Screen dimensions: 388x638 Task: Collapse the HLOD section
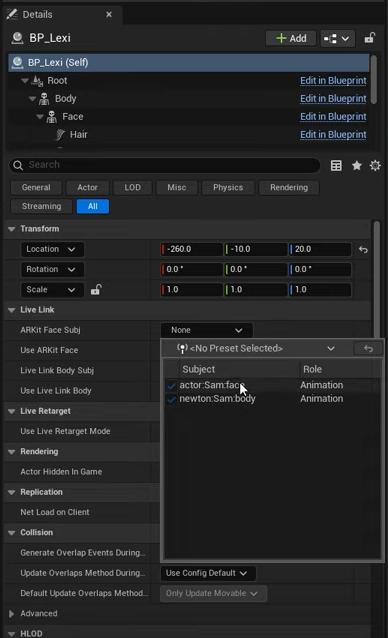[11, 634]
